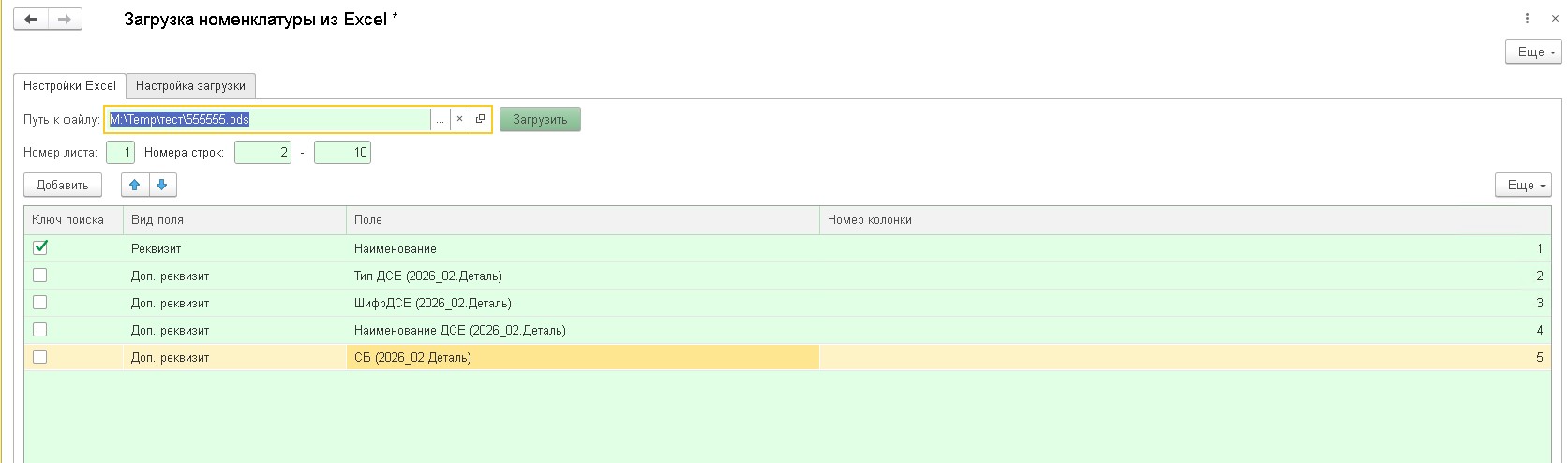Close the Загрузка номенклатуры form

tap(1555, 19)
